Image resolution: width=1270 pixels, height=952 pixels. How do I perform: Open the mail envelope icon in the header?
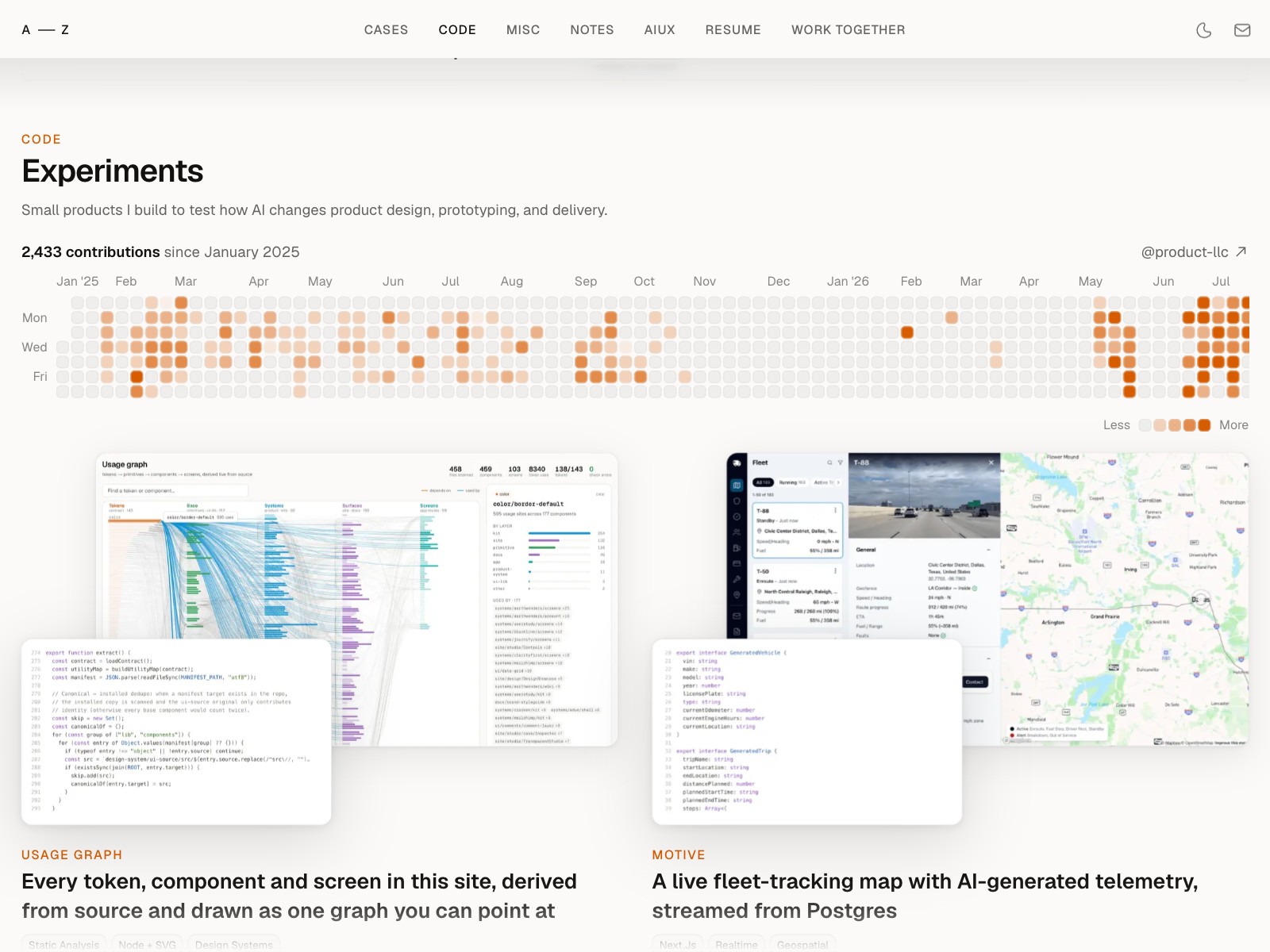tap(1242, 30)
